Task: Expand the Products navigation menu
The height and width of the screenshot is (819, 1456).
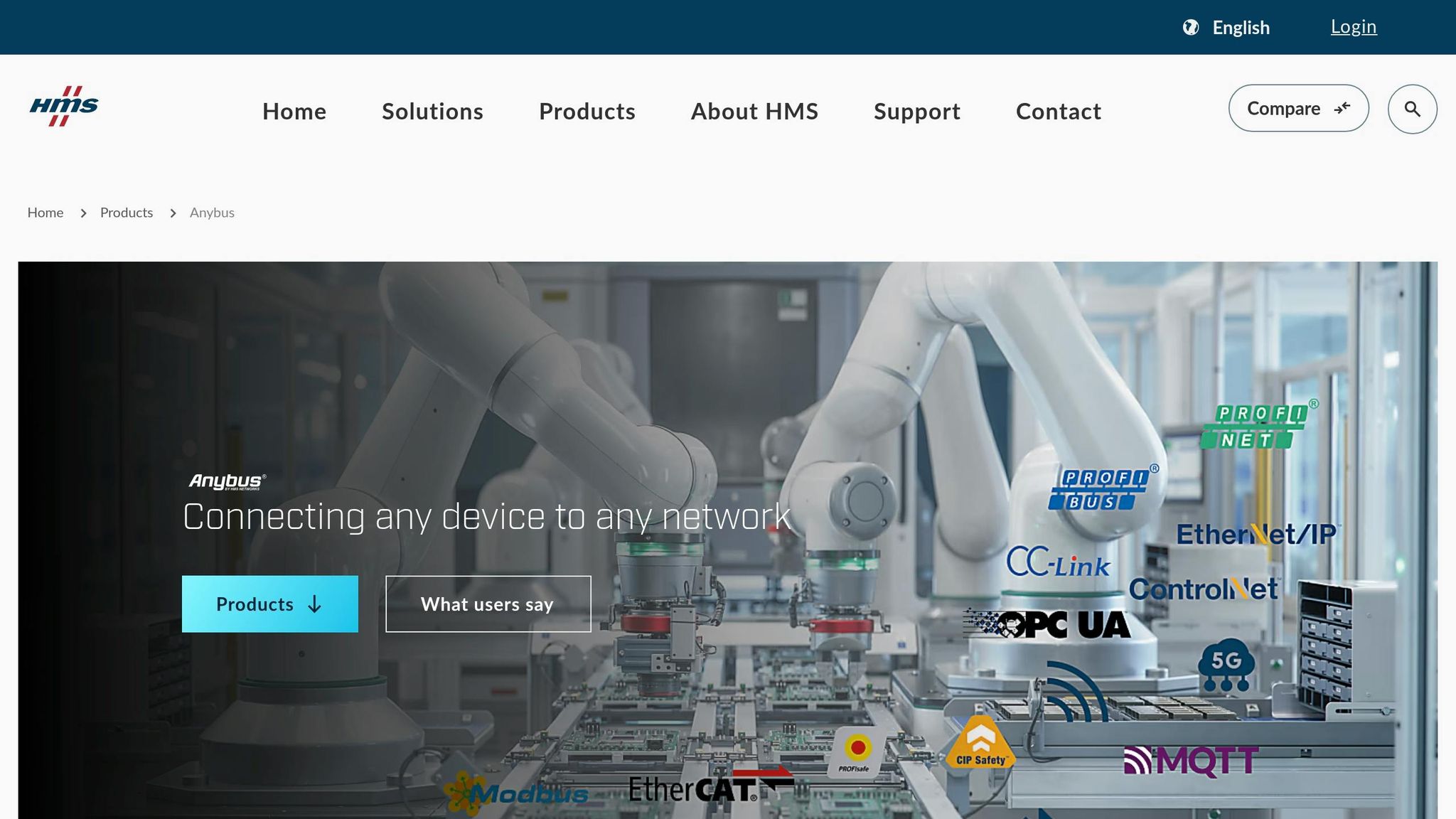Action: 587,112
